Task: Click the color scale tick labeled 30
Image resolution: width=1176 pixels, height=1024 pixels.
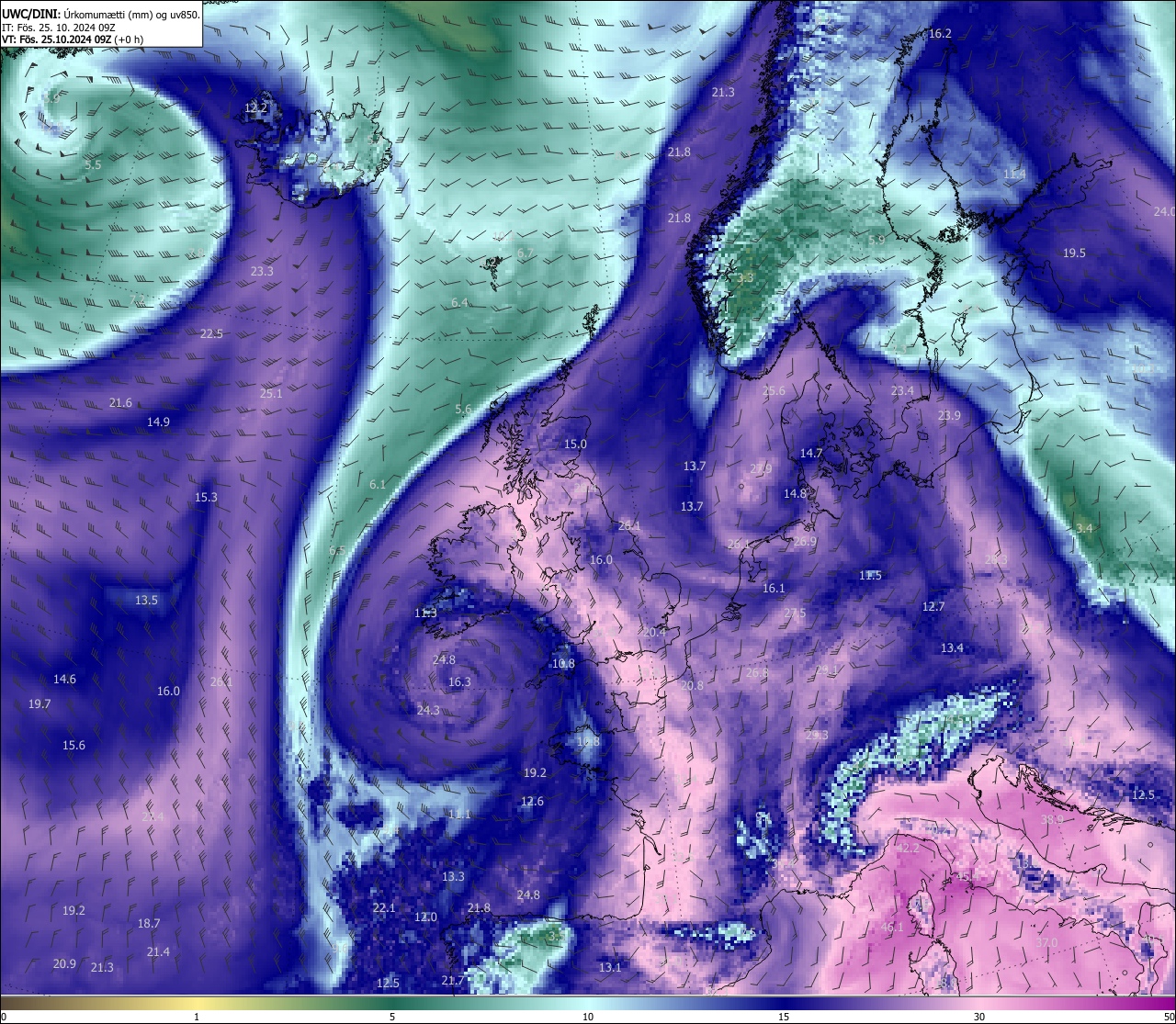Action: (979, 1017)
